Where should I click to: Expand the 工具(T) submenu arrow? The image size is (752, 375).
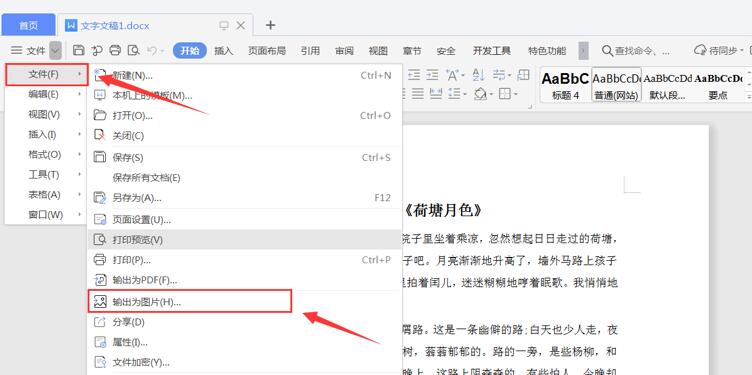[79, 175]
